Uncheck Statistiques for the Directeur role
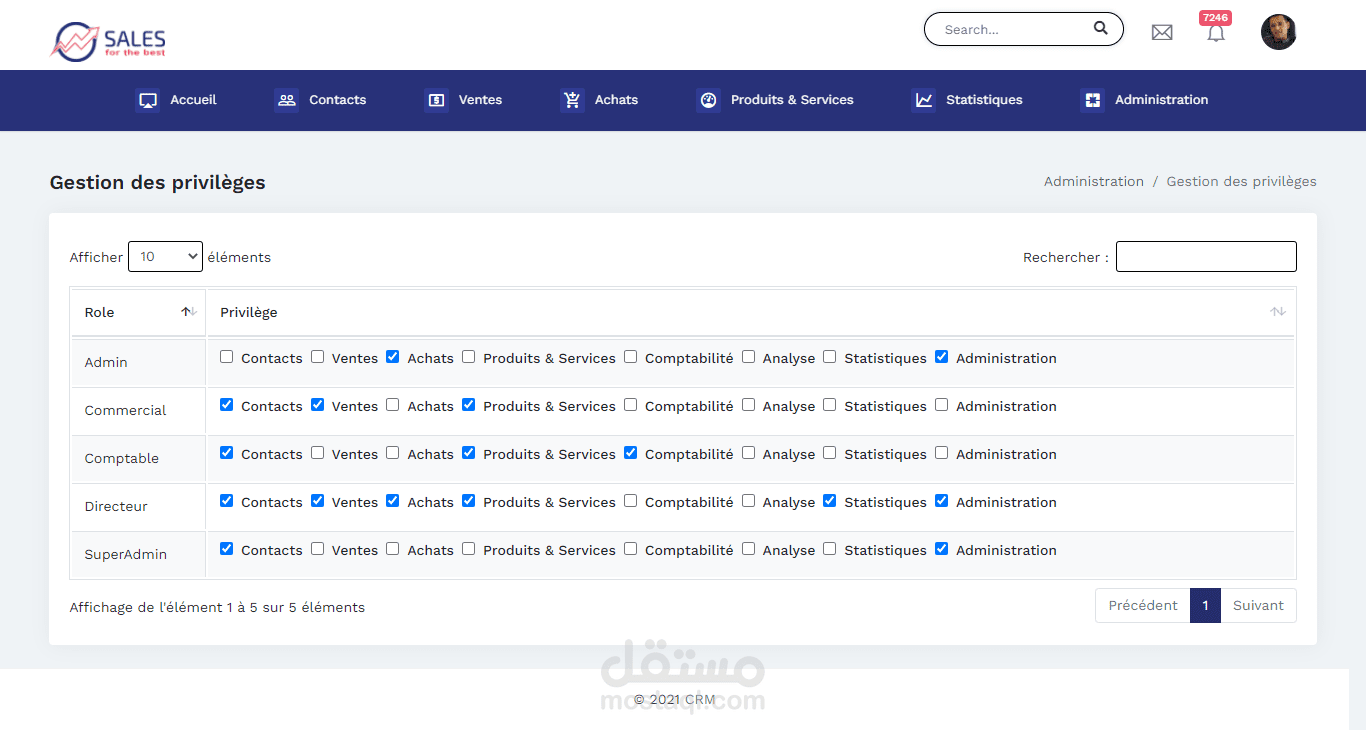Screen dimensions: 1366x730 pos(829,501)
